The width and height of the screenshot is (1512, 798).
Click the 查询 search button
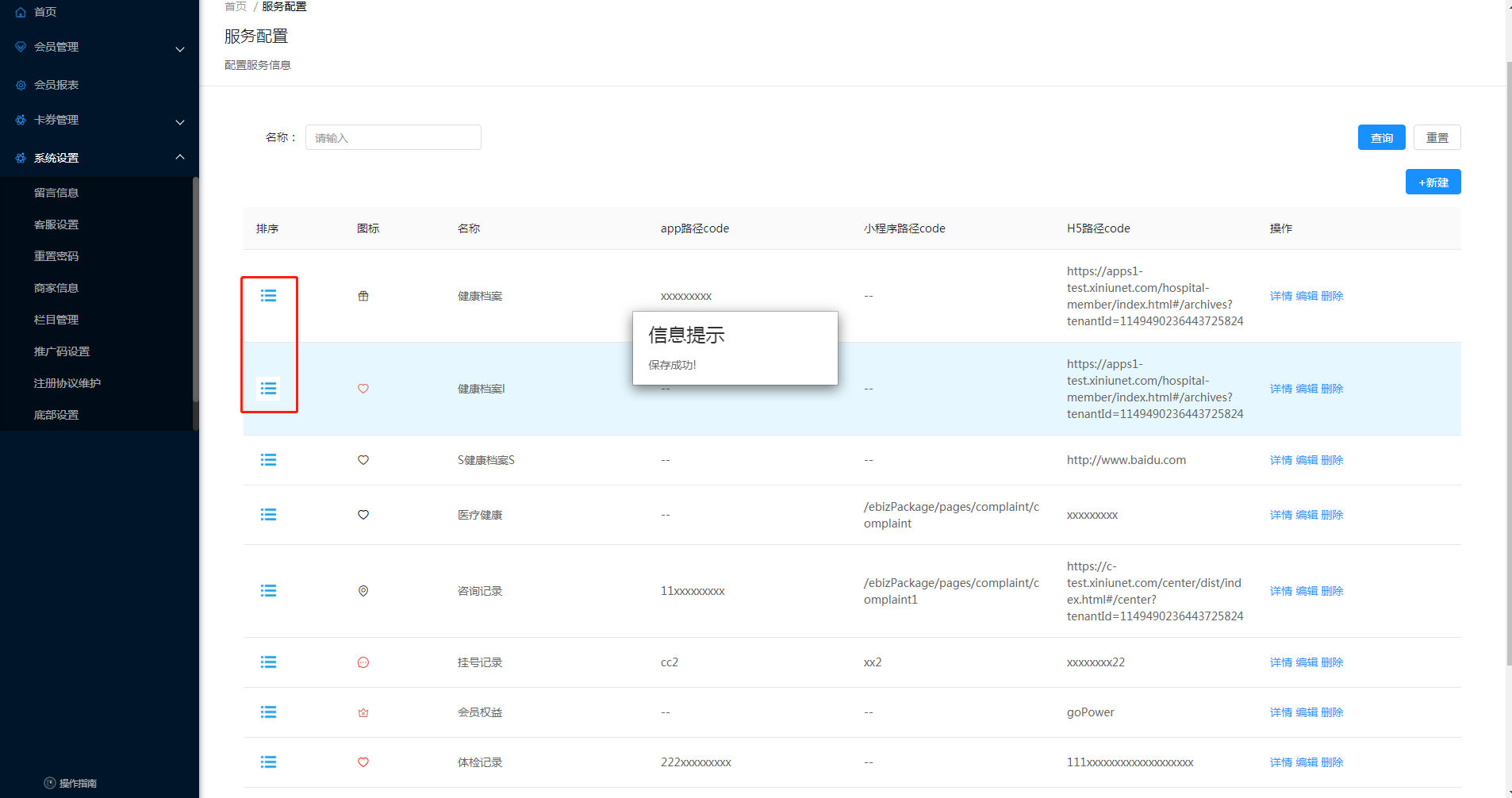point(1381,137)
